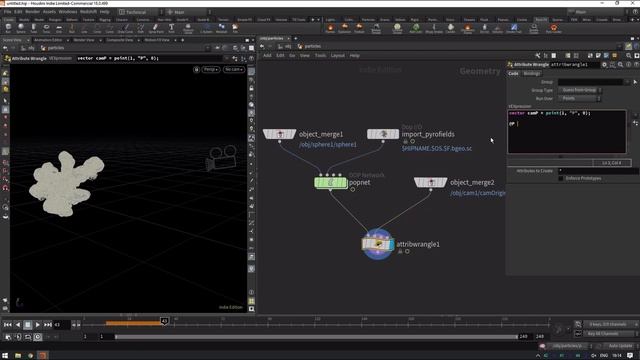Select the Code tab in parameters
This screenshot has height=360, width=640.
[513, 73]
